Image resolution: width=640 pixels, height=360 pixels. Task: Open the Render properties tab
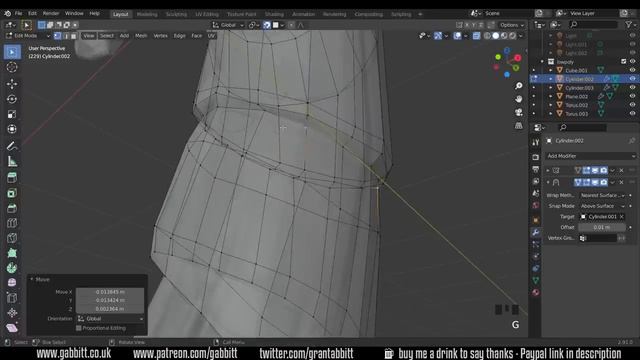[536, 157]
